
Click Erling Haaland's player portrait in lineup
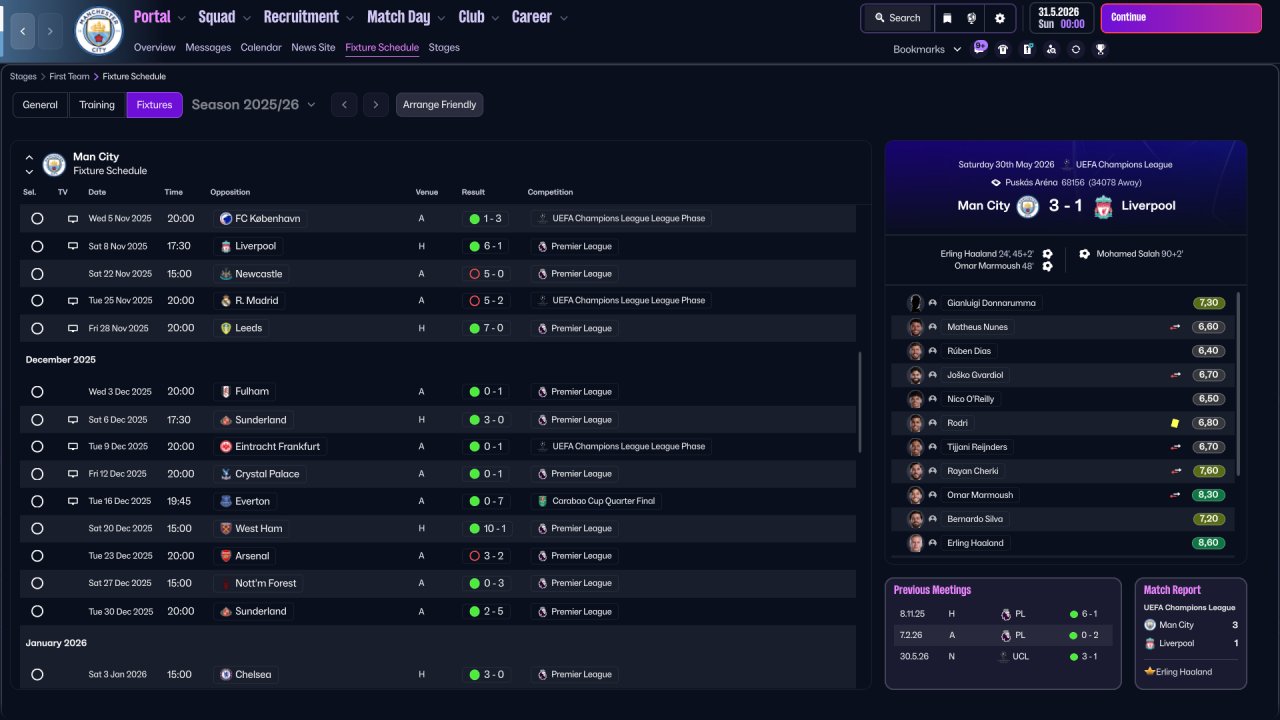pos(915,543)
